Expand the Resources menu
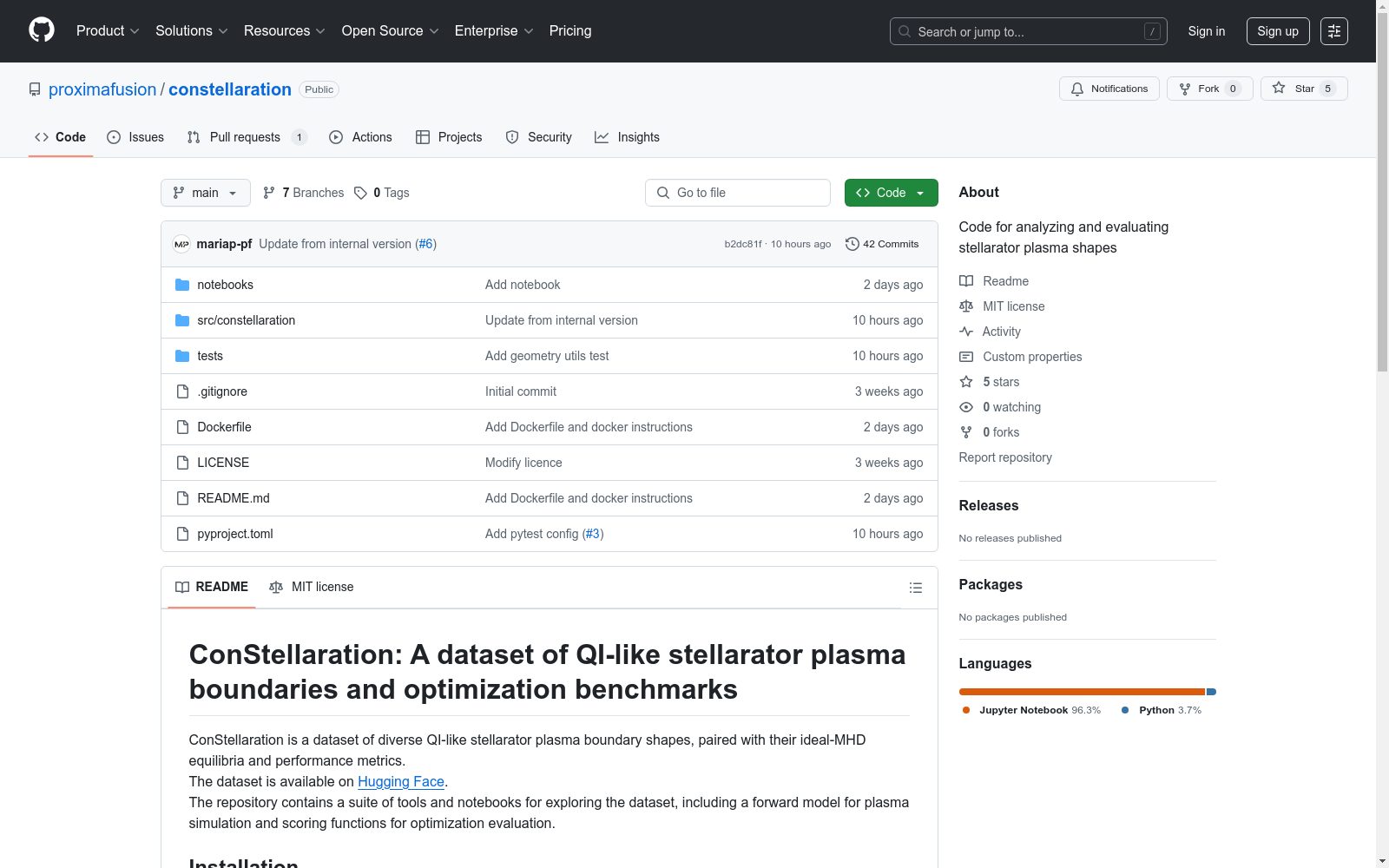 point(285,31)
